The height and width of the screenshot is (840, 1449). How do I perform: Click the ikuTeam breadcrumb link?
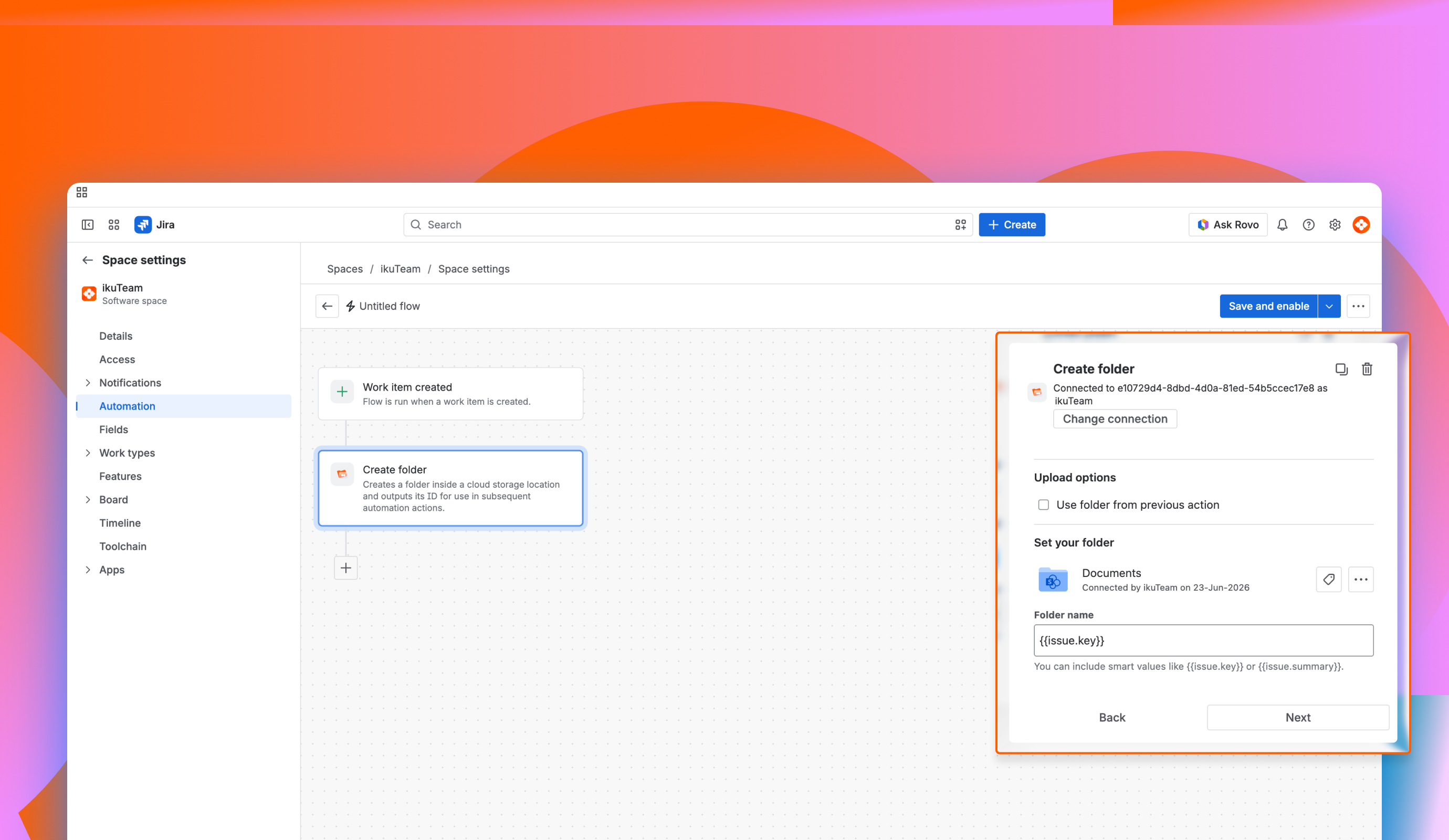click(x=400, y=269)
